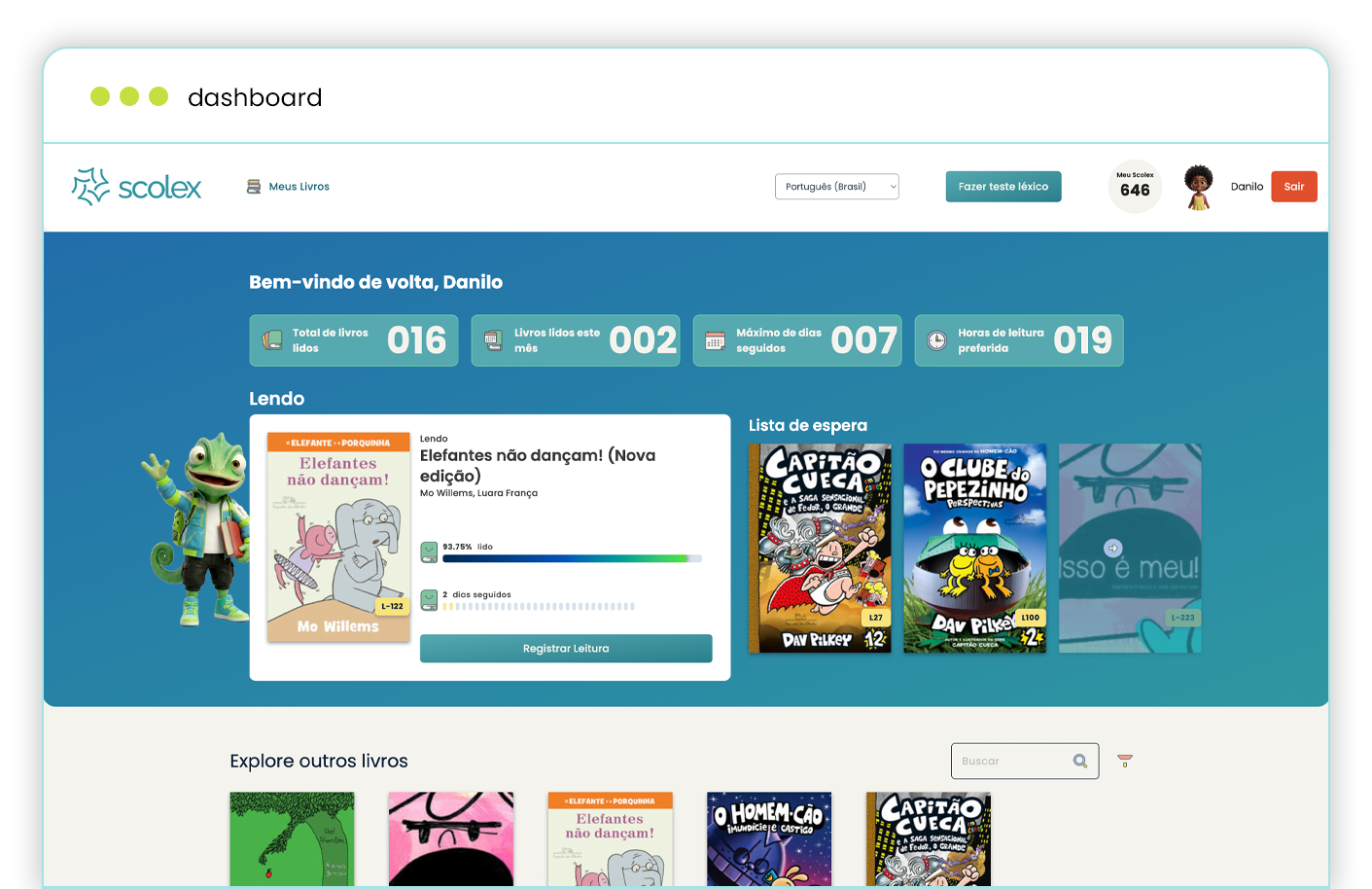
Task: Open the Meus Livros menu item
Action: point(299,187)
